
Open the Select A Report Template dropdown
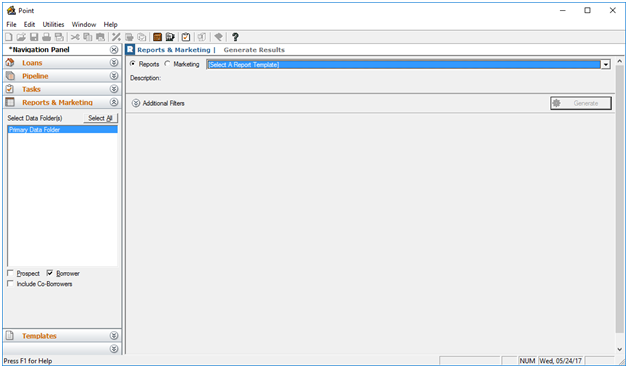(x=606, y=64)
